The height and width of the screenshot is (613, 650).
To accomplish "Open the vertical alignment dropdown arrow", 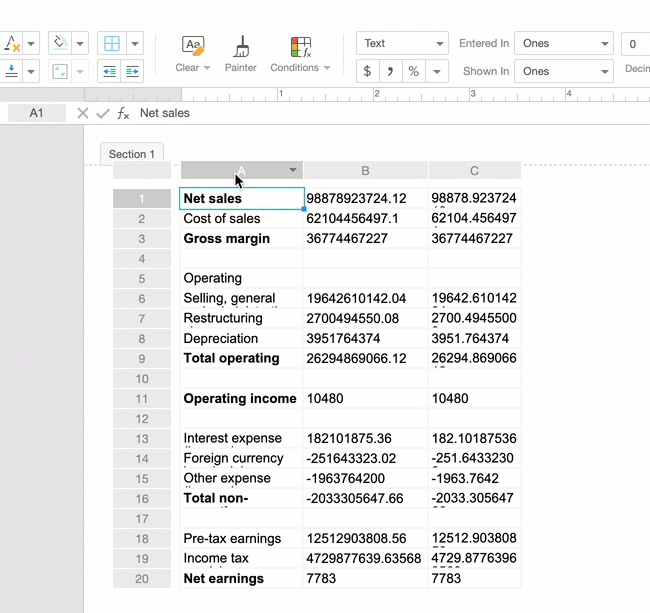I will [x=31, y=71].
